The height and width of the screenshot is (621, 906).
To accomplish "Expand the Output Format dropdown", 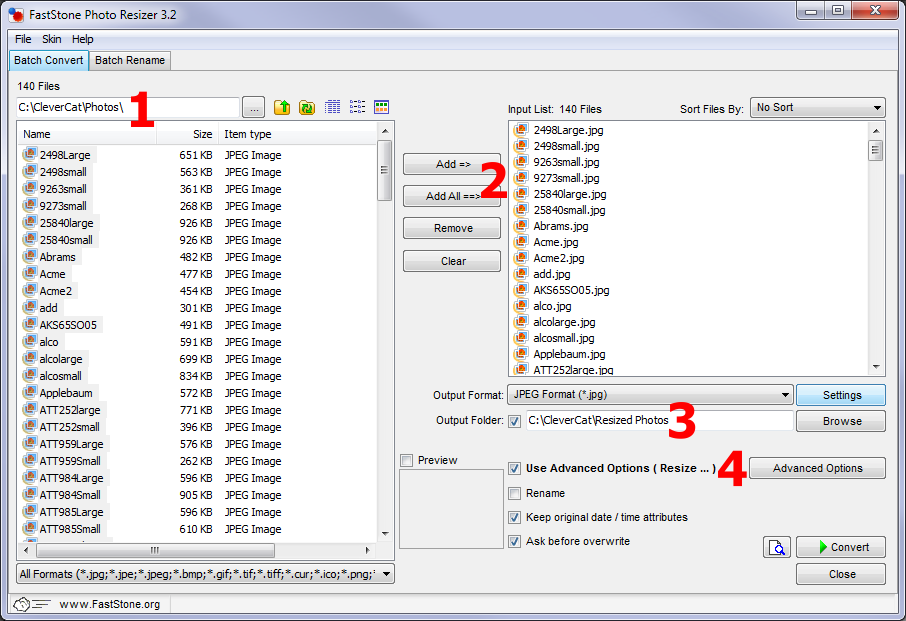I will pyautogui.click(x=650, y=395).
